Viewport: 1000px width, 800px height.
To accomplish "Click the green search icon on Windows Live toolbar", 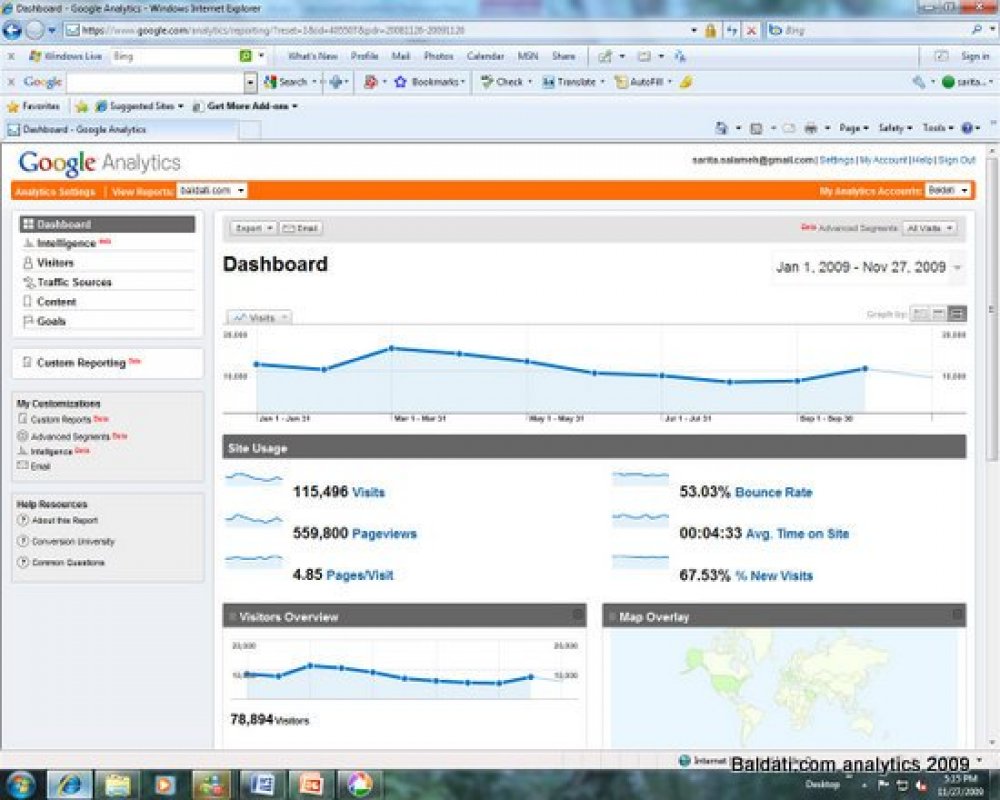I will coord(246,56).
